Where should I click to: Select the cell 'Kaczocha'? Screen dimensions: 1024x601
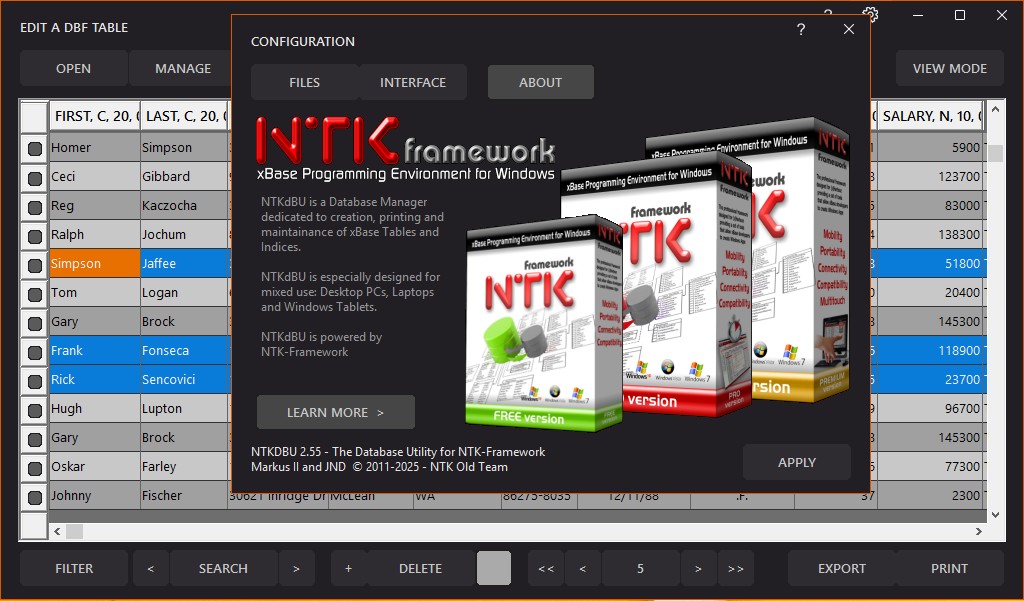pos(185,206)
